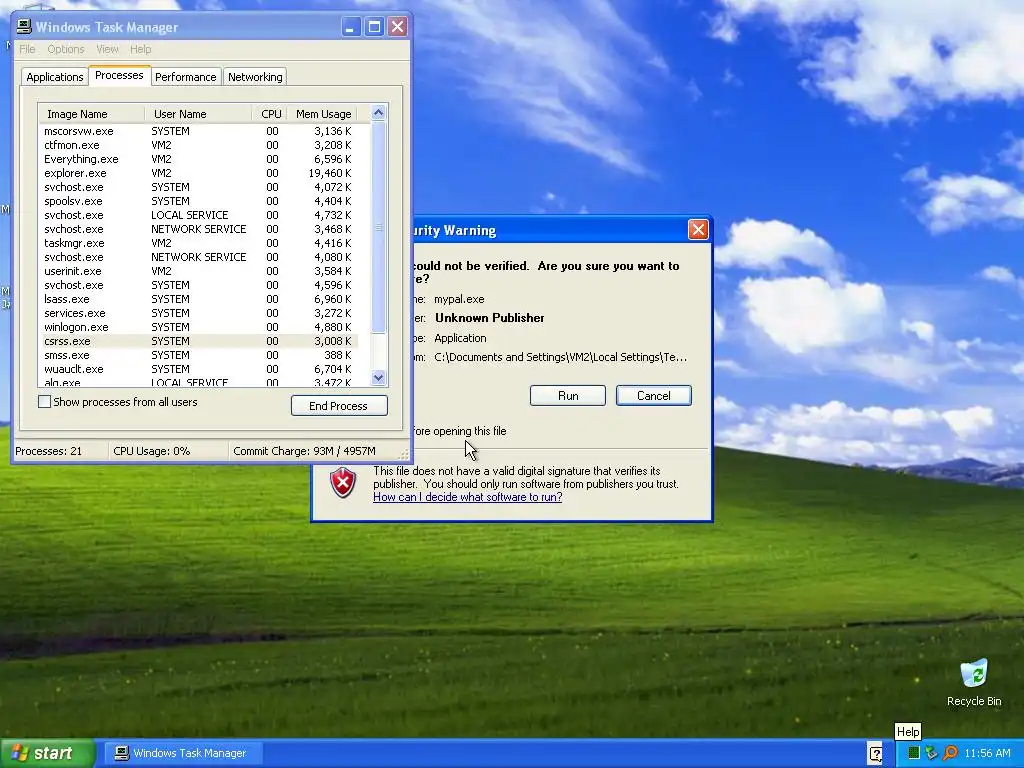This screenshot has height=768, width=1024.
Task: Click the Documents and Settings file path
Action: pos(560,357)
